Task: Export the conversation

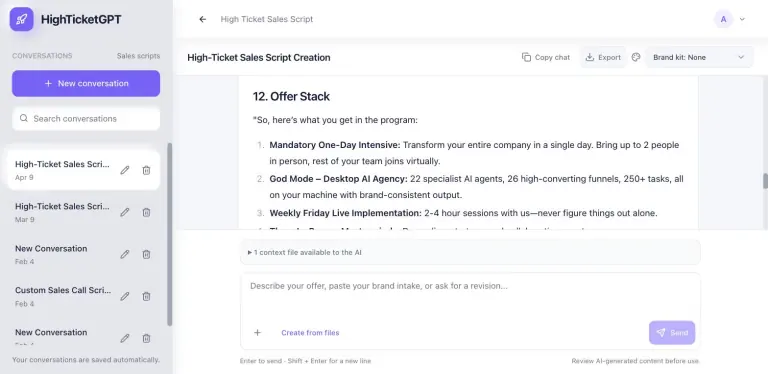Action: pyautogui.click(x=603, y=57)
